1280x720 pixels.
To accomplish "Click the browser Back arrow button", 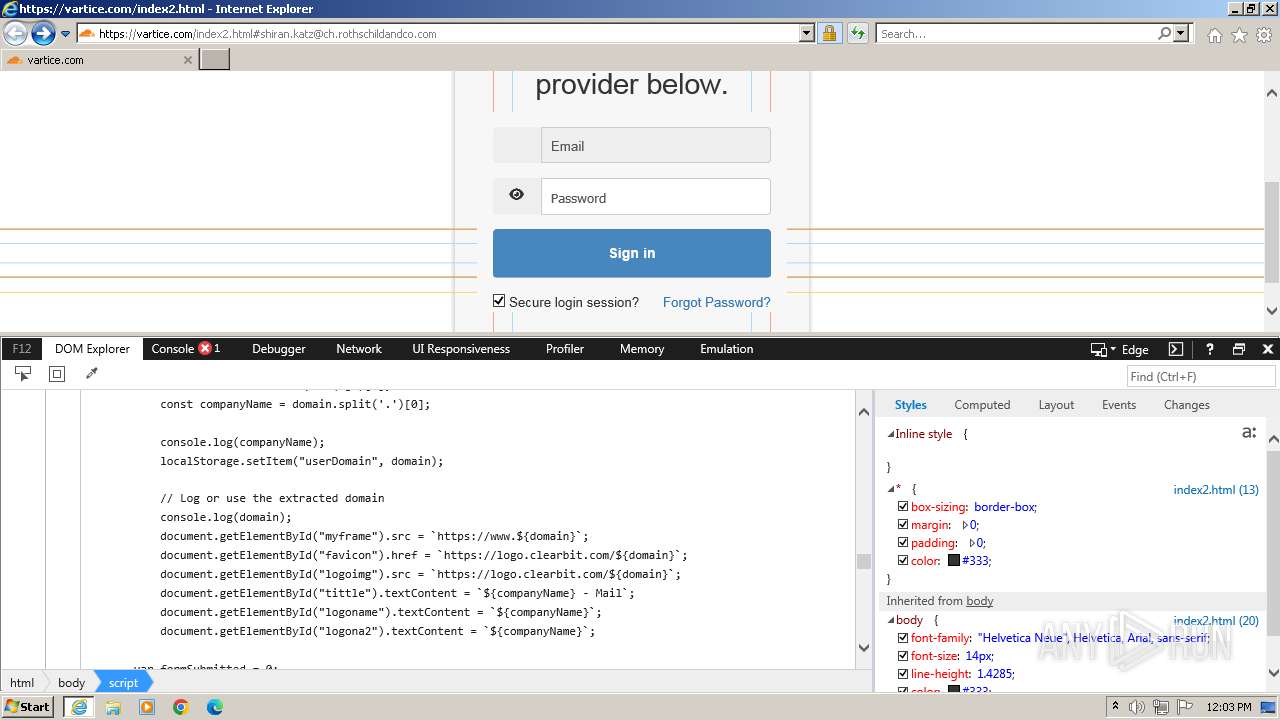I will (x=15, y=33).
